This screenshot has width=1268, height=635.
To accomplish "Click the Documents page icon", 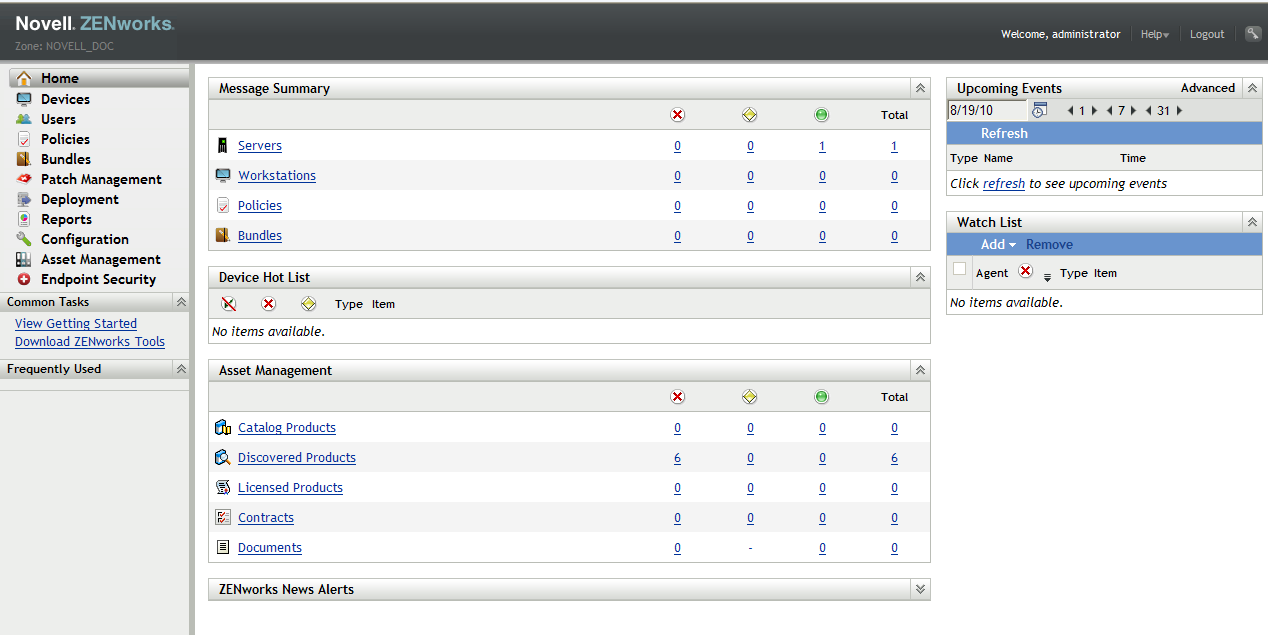I will pos(223,548).
